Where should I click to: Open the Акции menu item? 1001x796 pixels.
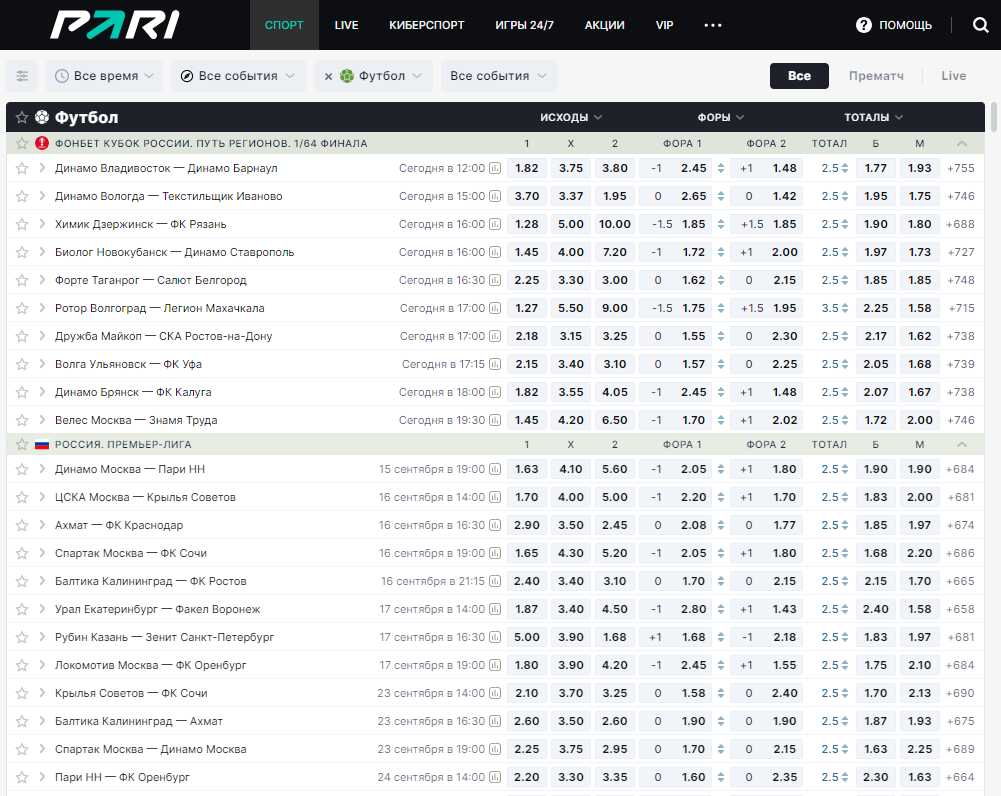(x=605, y=25)
